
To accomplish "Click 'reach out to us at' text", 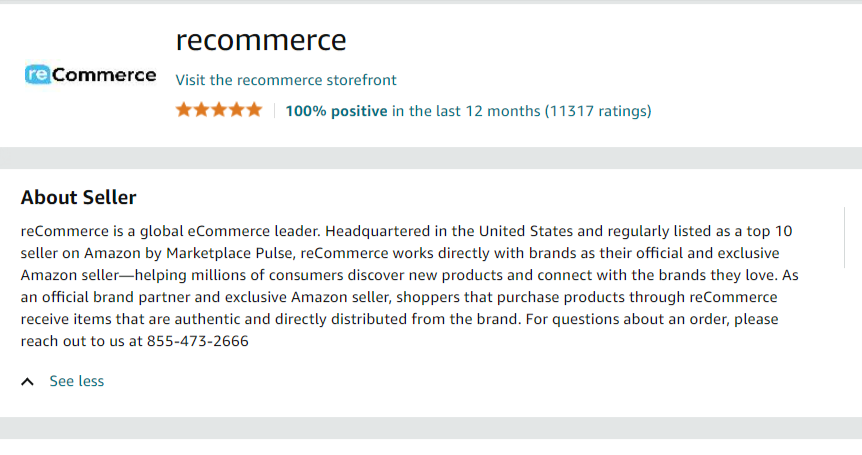I will point(82,341).
